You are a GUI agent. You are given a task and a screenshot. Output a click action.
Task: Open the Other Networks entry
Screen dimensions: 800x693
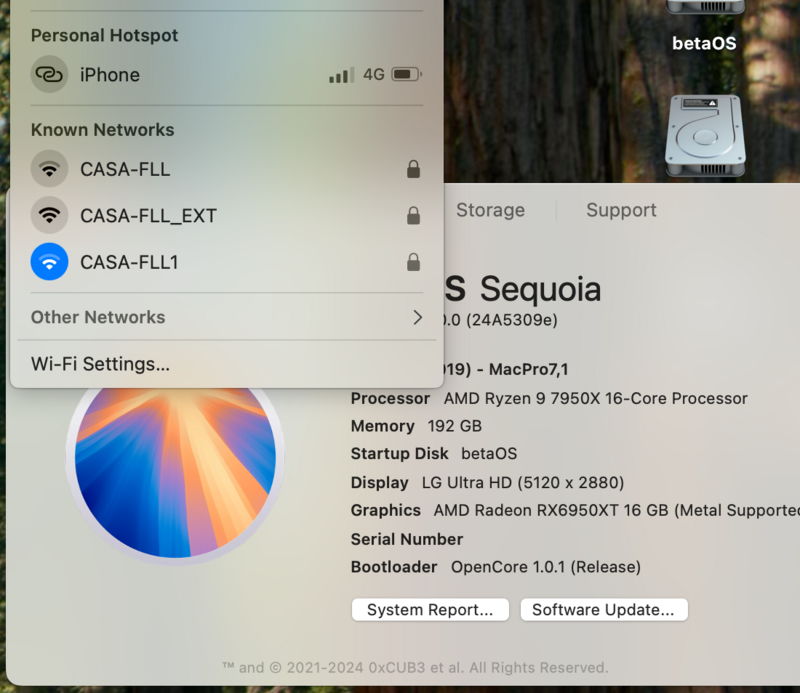point(227,317)
